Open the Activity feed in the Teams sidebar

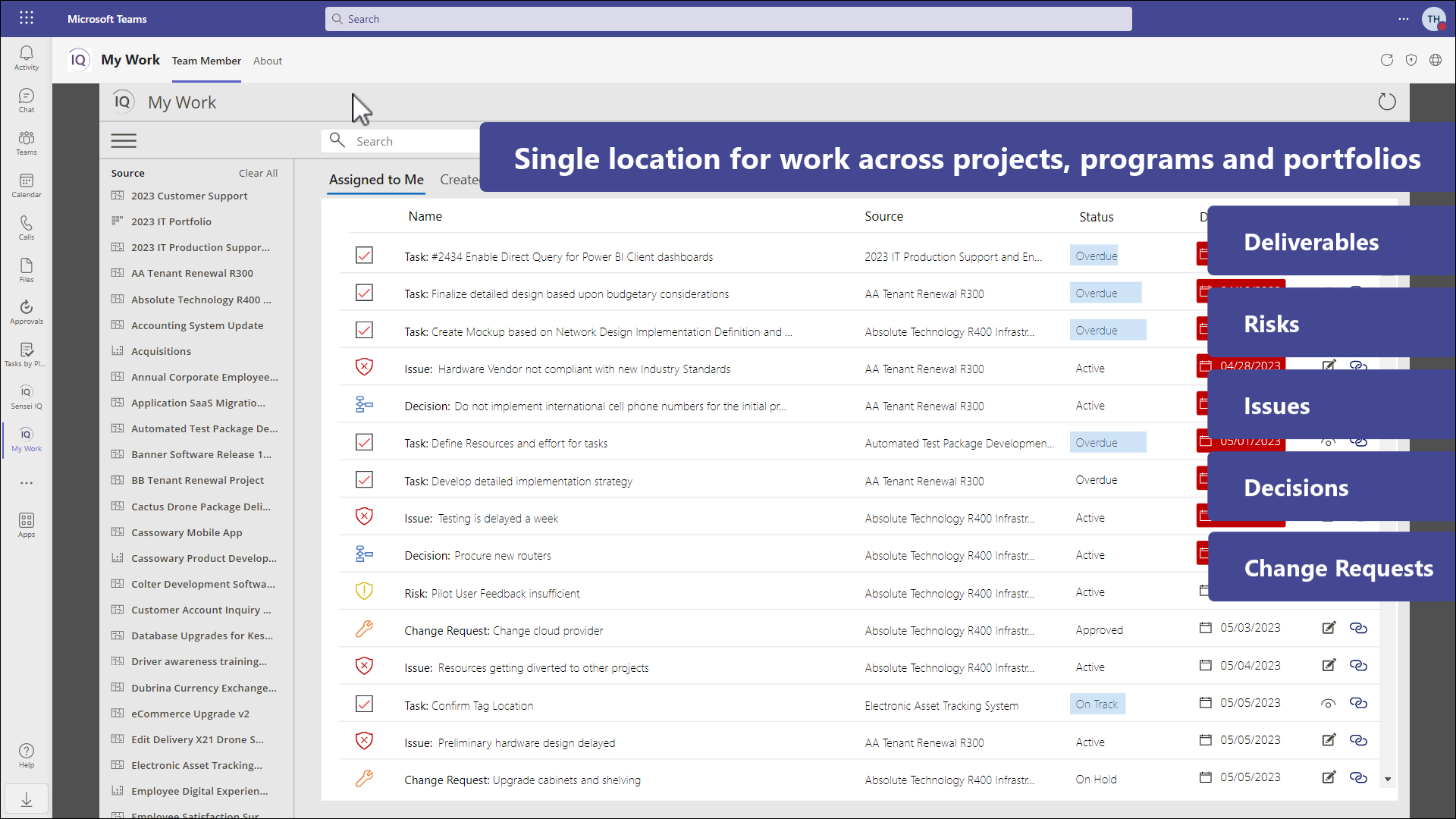27,58
